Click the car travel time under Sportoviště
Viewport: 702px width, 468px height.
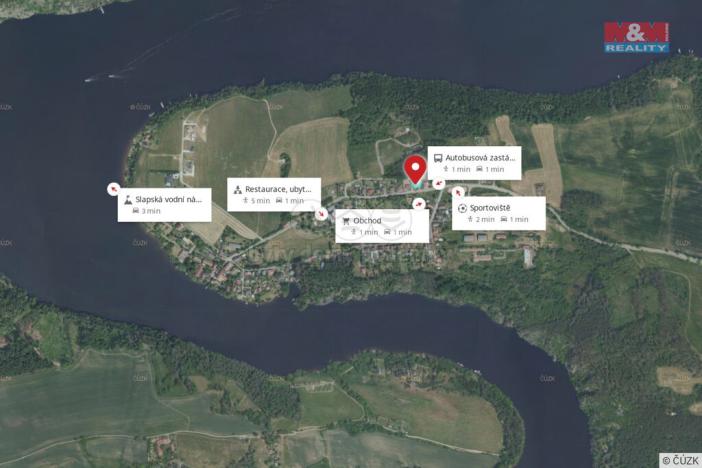(x=514, y=219)
